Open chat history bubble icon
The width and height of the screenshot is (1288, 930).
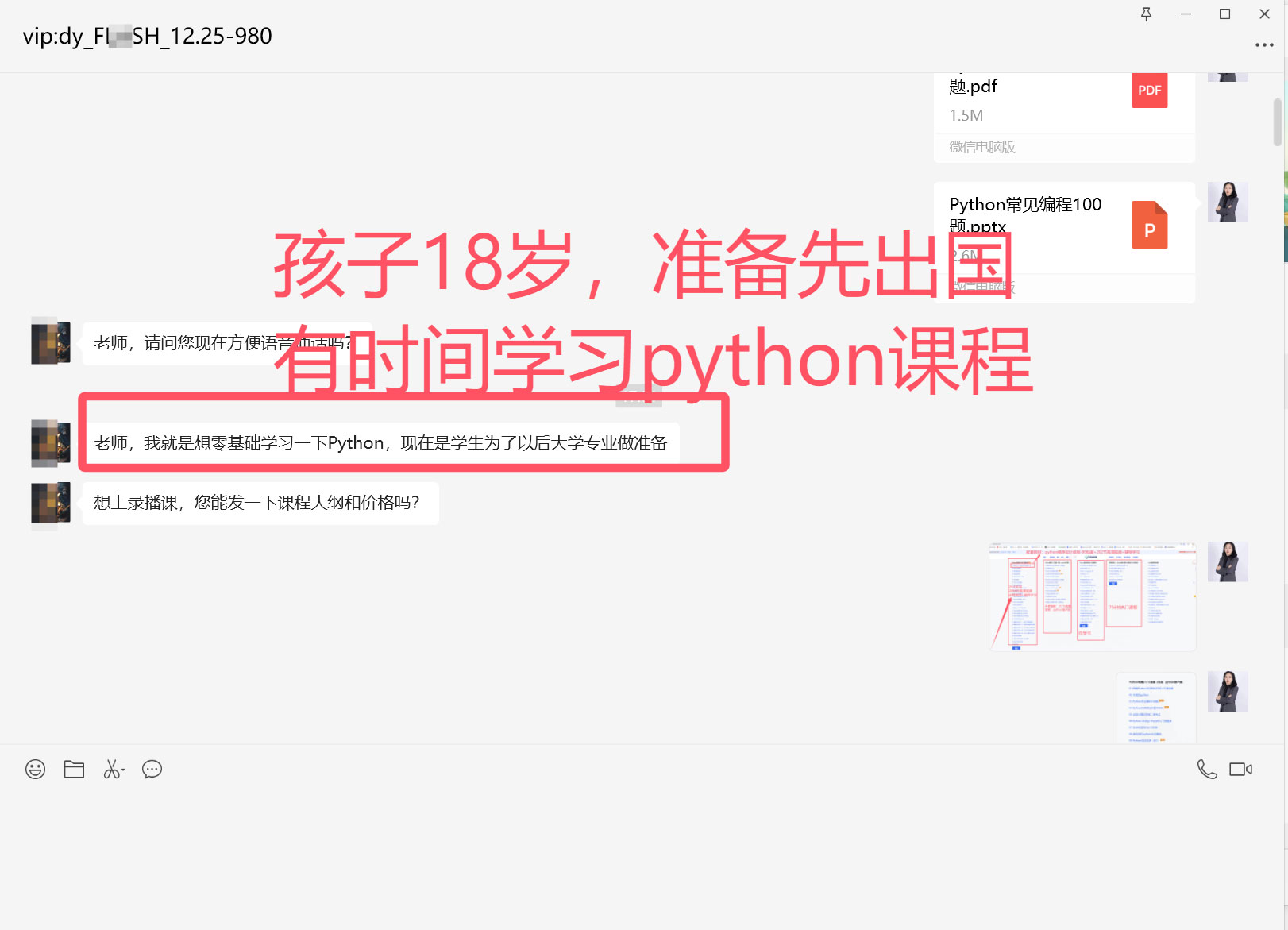[152, 769]
